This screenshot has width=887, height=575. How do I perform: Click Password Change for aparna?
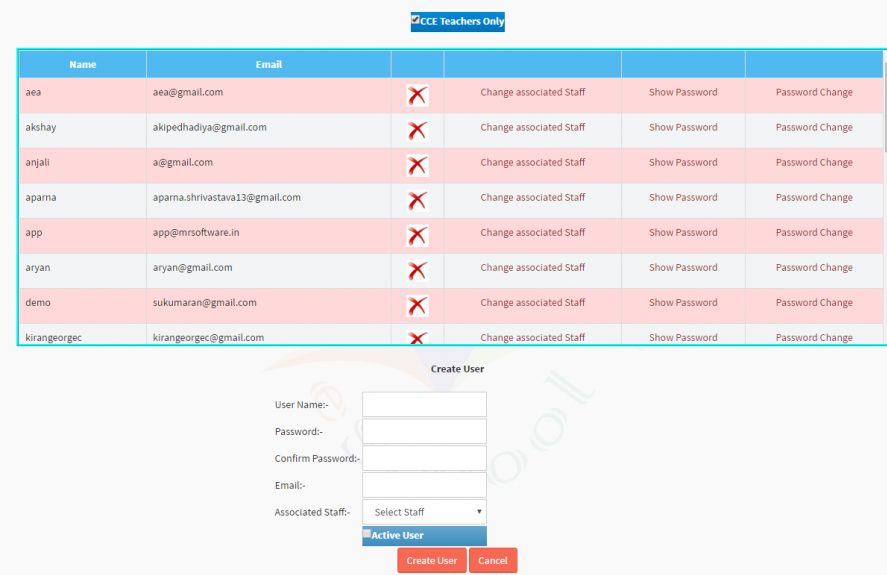click(814, 197)
